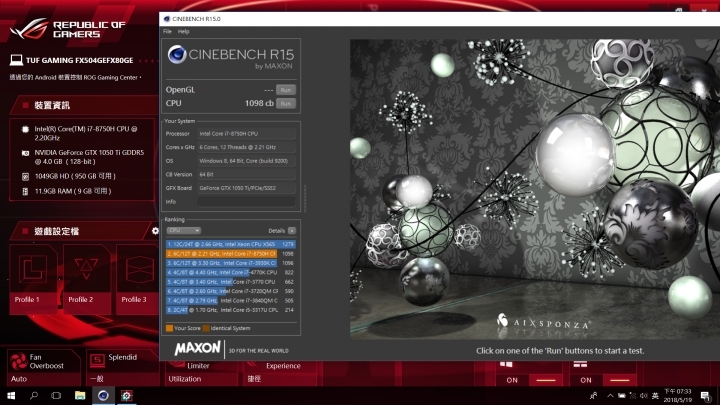720x405 pixels.
Task: Open File Explorer from the taskbar
Action: tap(80, 395)
